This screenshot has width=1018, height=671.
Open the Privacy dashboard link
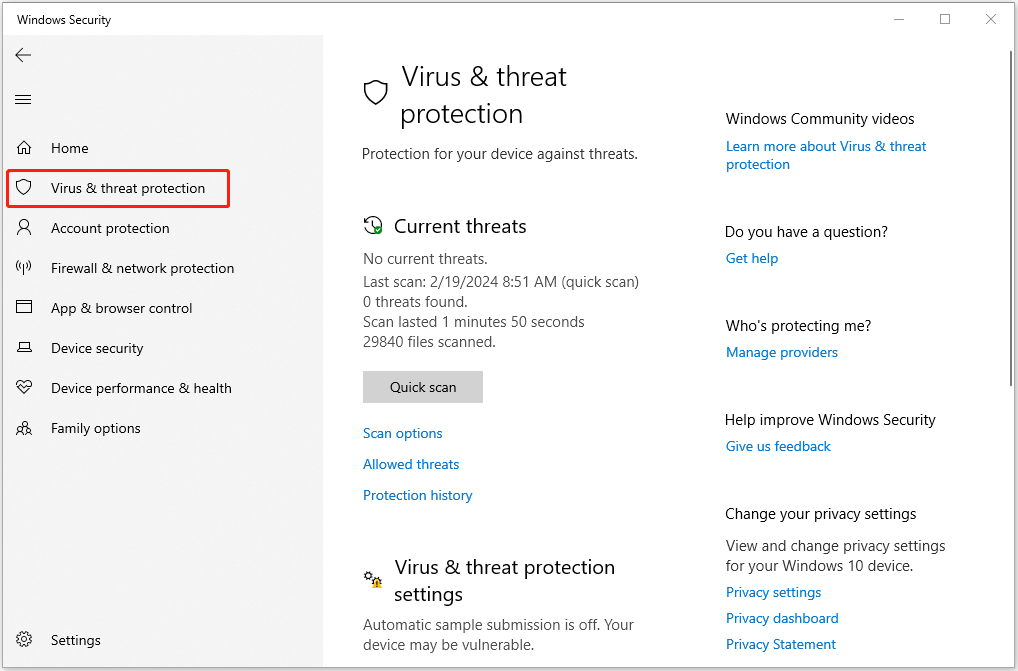(782, 618)
